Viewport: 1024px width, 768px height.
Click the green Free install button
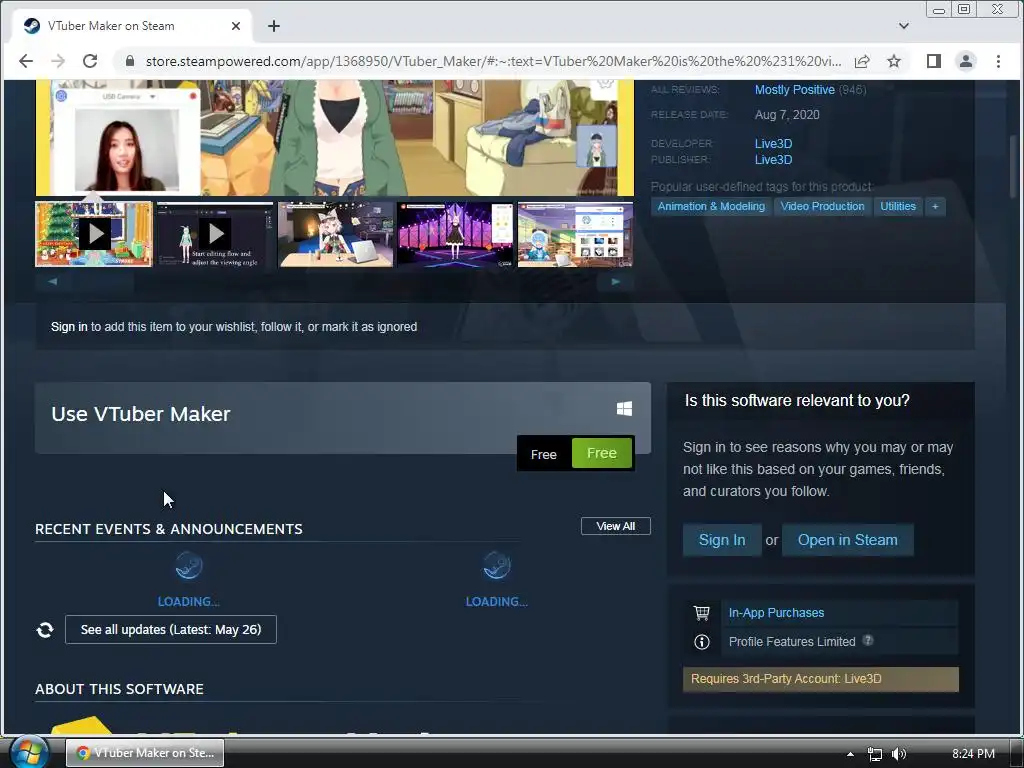[601, 453]
